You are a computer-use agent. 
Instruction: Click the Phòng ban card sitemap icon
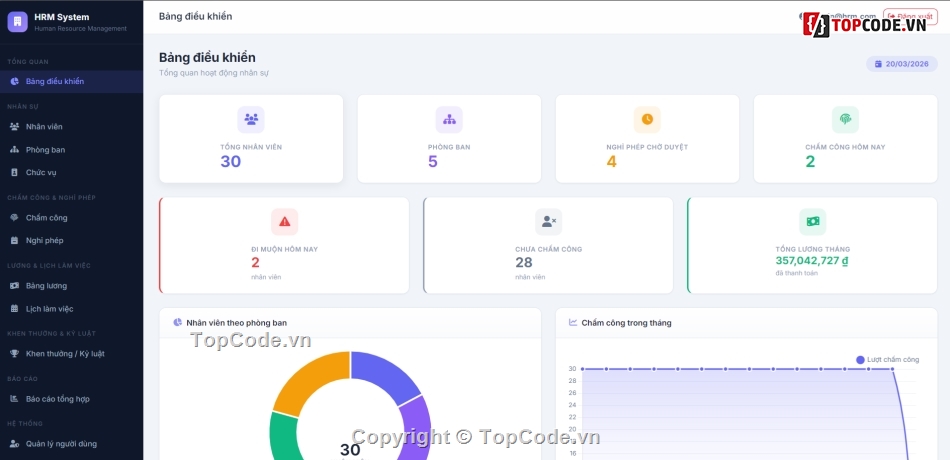point(449,119)
